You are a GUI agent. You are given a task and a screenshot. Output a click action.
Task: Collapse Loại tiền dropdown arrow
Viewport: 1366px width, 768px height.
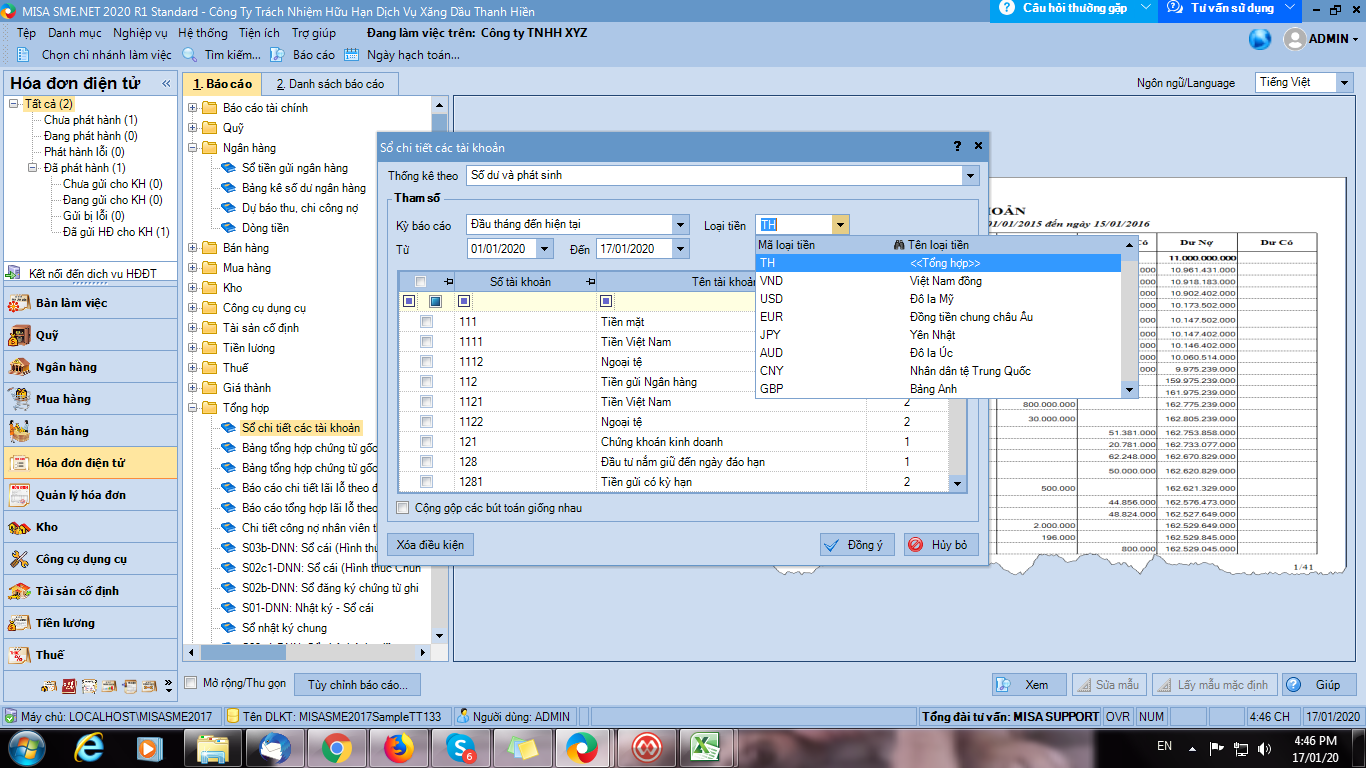(841, 225)
